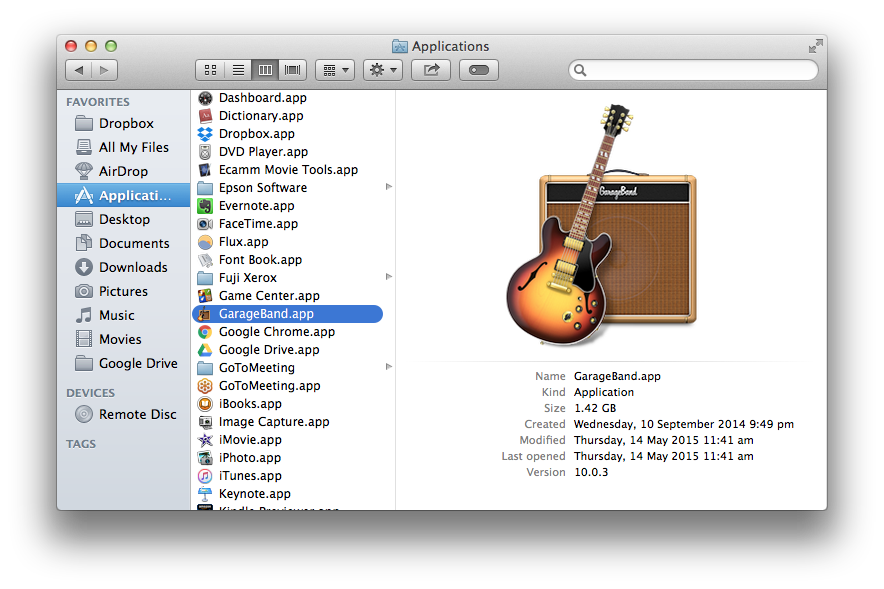Click the iTunes.app icon in list
Screen dimensions: 884x589
205,476
